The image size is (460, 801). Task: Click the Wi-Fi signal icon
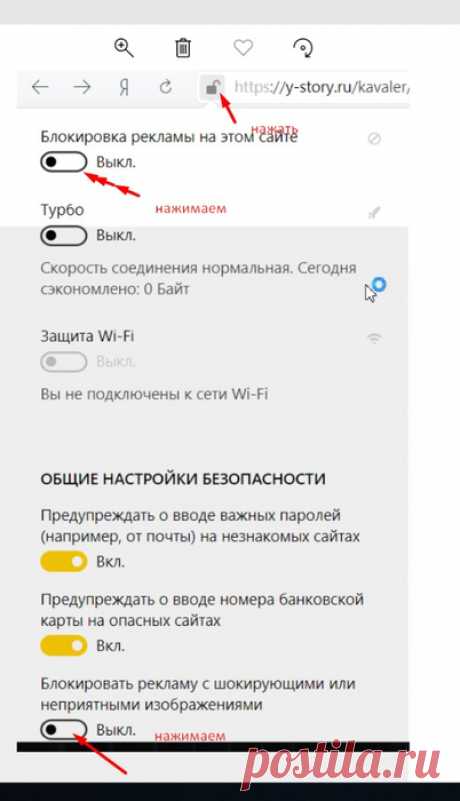pyautogui.click(x=374, y=337)
